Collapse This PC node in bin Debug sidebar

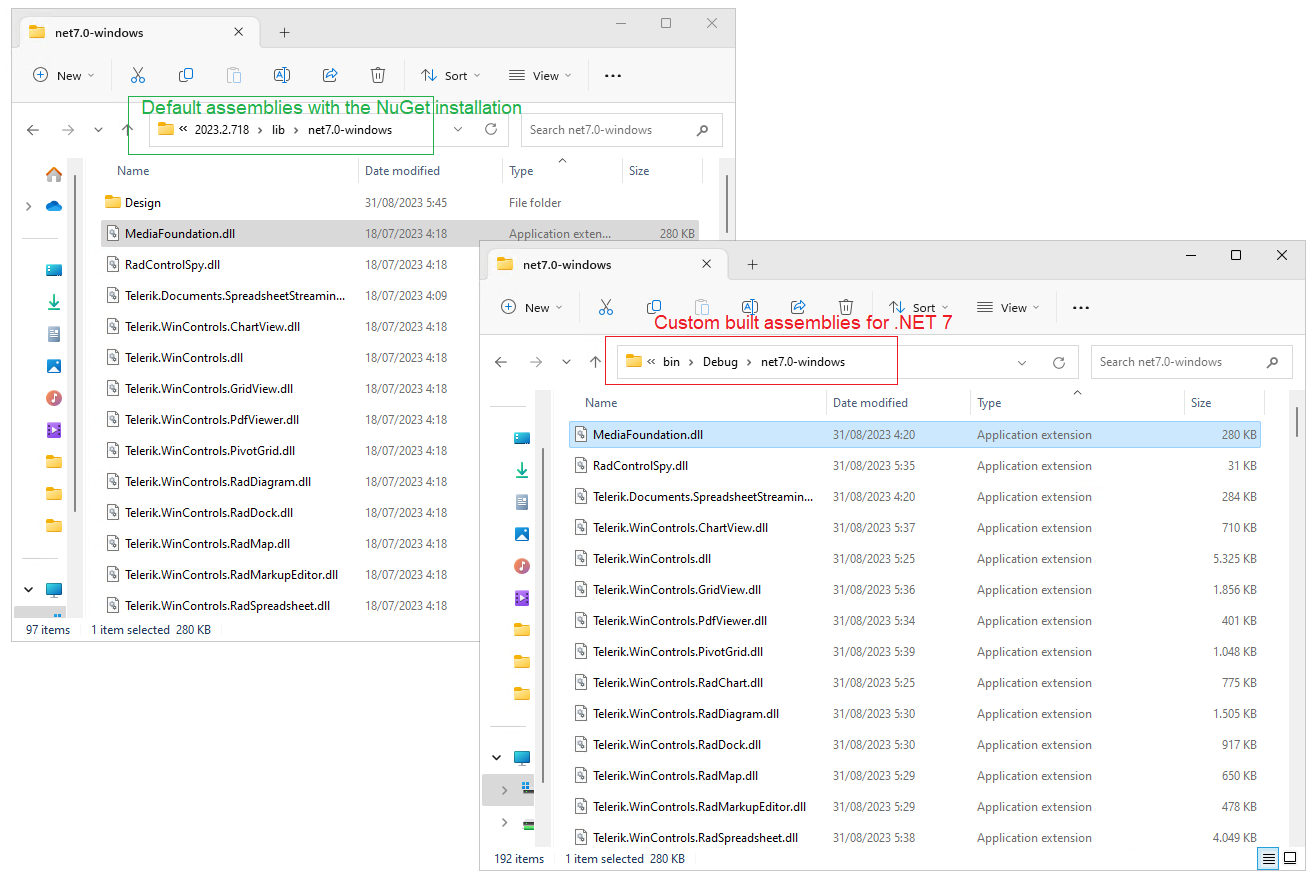pyautogui.click(x=497, y=758)
